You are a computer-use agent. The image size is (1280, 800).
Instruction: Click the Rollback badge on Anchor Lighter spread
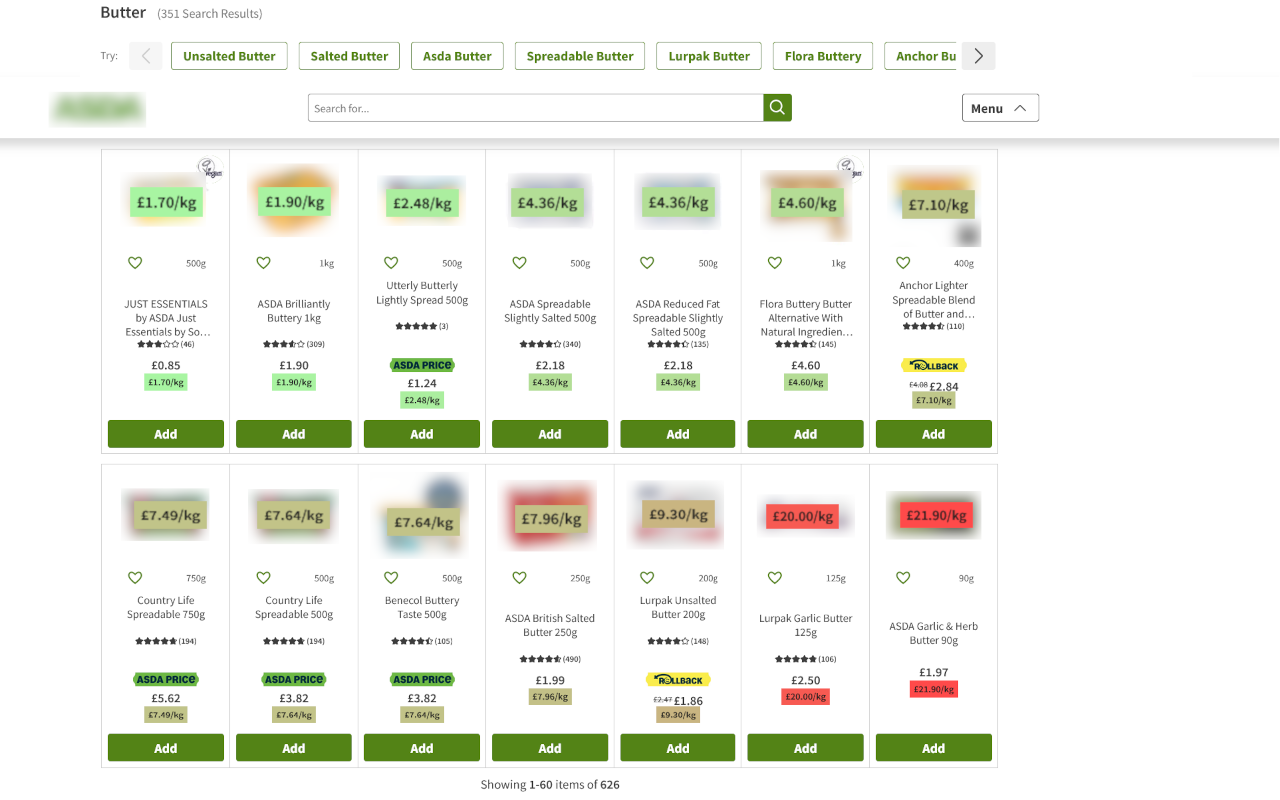pyautogui.click(x=933, y=365)
